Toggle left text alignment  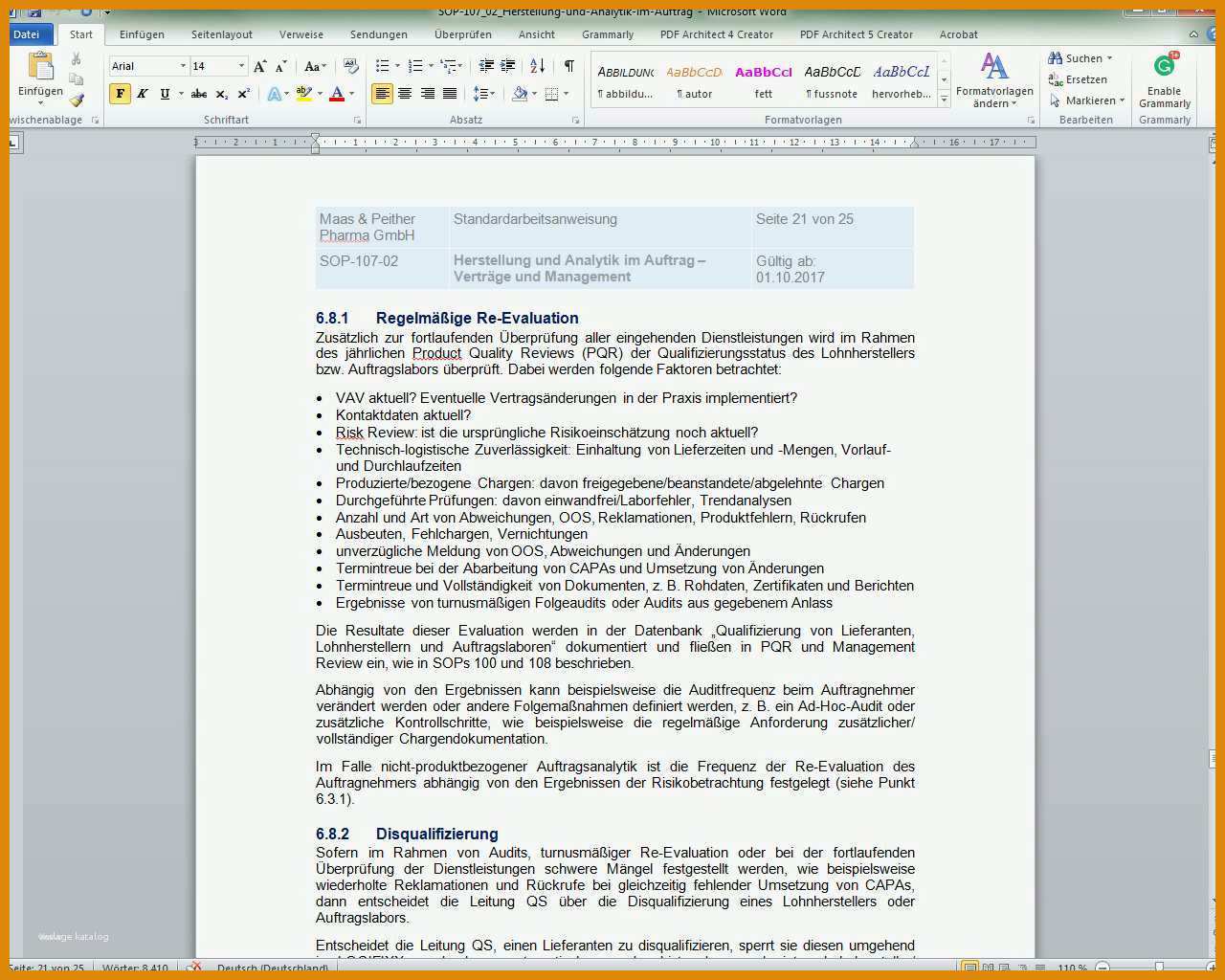pyautogui.click(x=382, y=94)
